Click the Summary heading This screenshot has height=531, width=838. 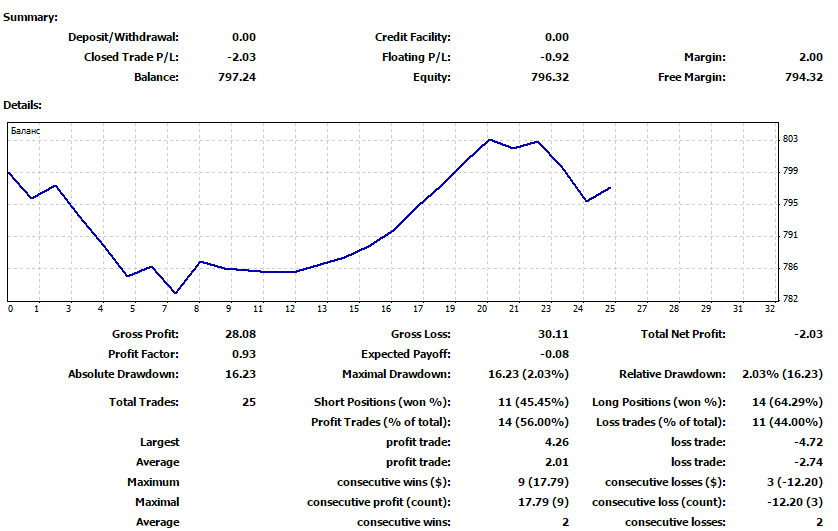pyautogui.click(x=30, y=17)
